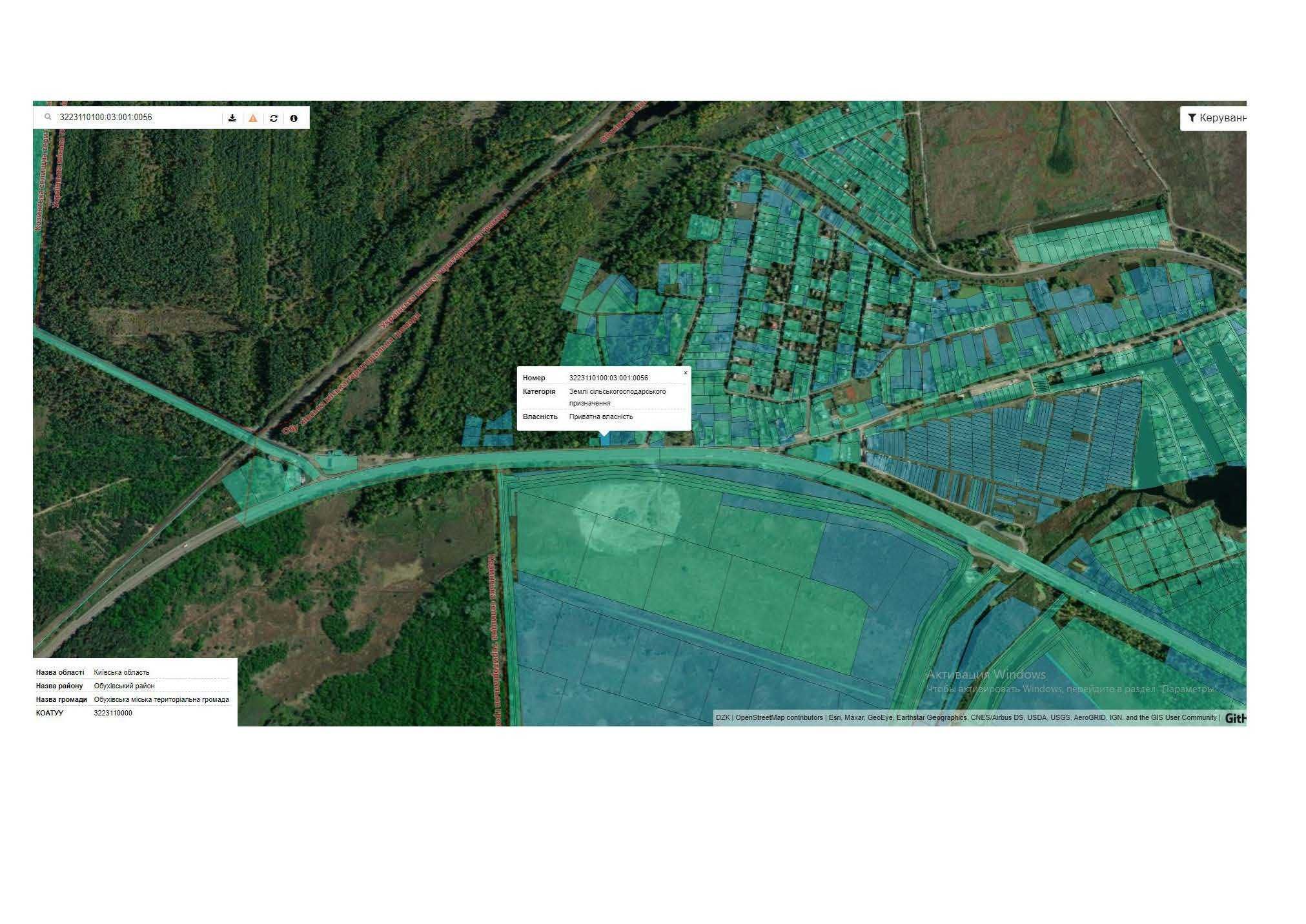Viewport: 1306px width, 924px height.
Task: Click Обухівська міська територіальна громада value
Action: coord(161,699)
